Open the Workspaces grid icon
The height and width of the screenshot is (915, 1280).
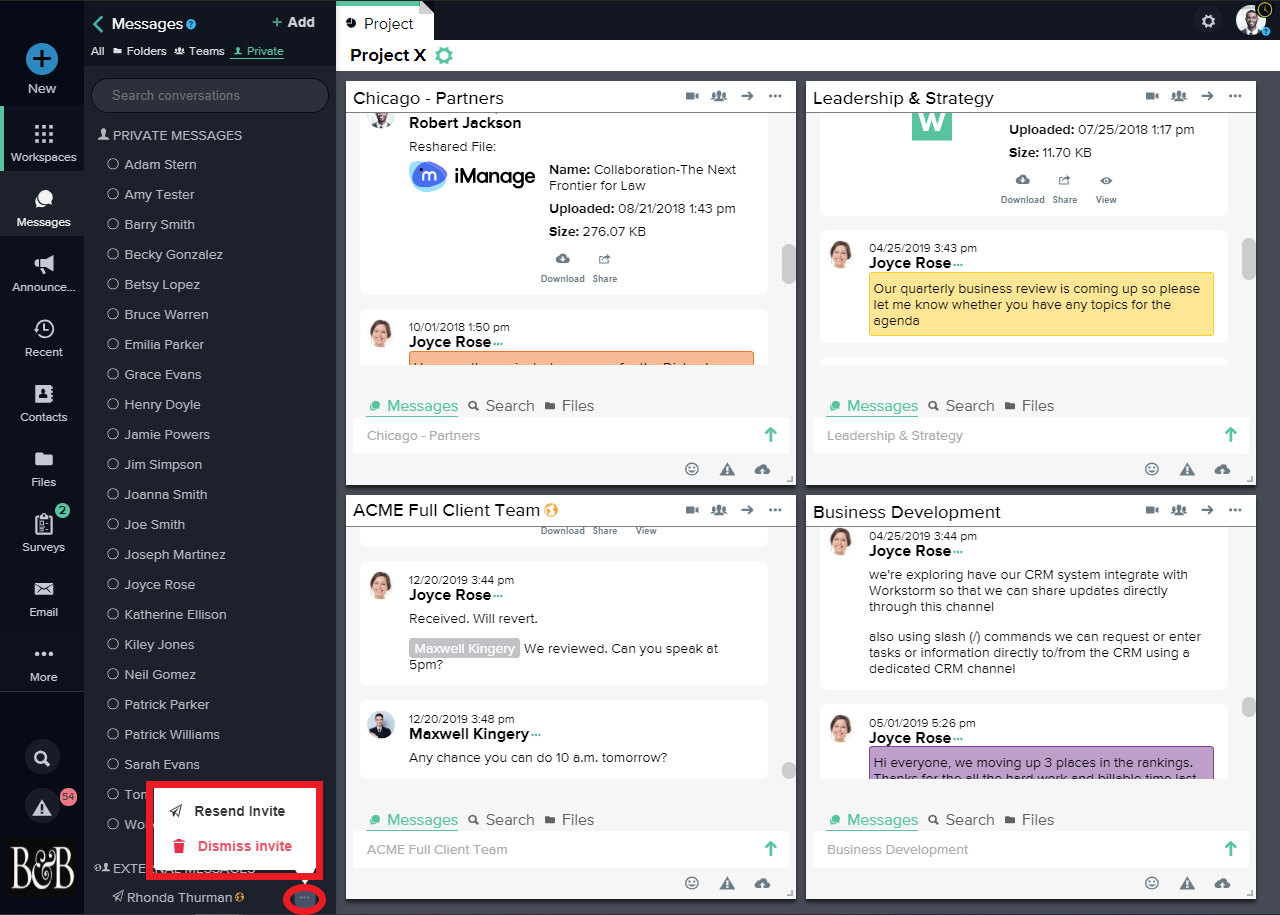43,134
